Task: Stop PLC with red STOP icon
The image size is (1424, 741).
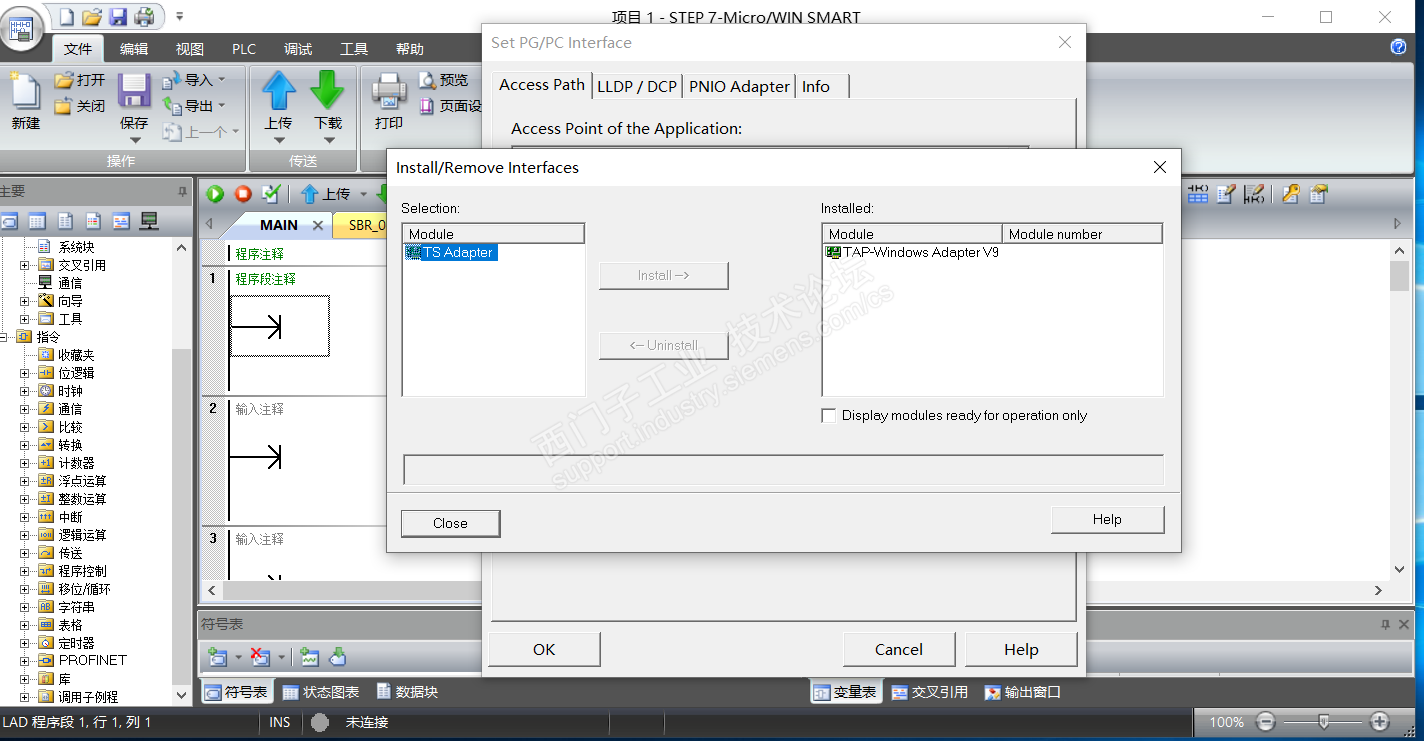Action: pyautogui.click(x=243, y=194)
